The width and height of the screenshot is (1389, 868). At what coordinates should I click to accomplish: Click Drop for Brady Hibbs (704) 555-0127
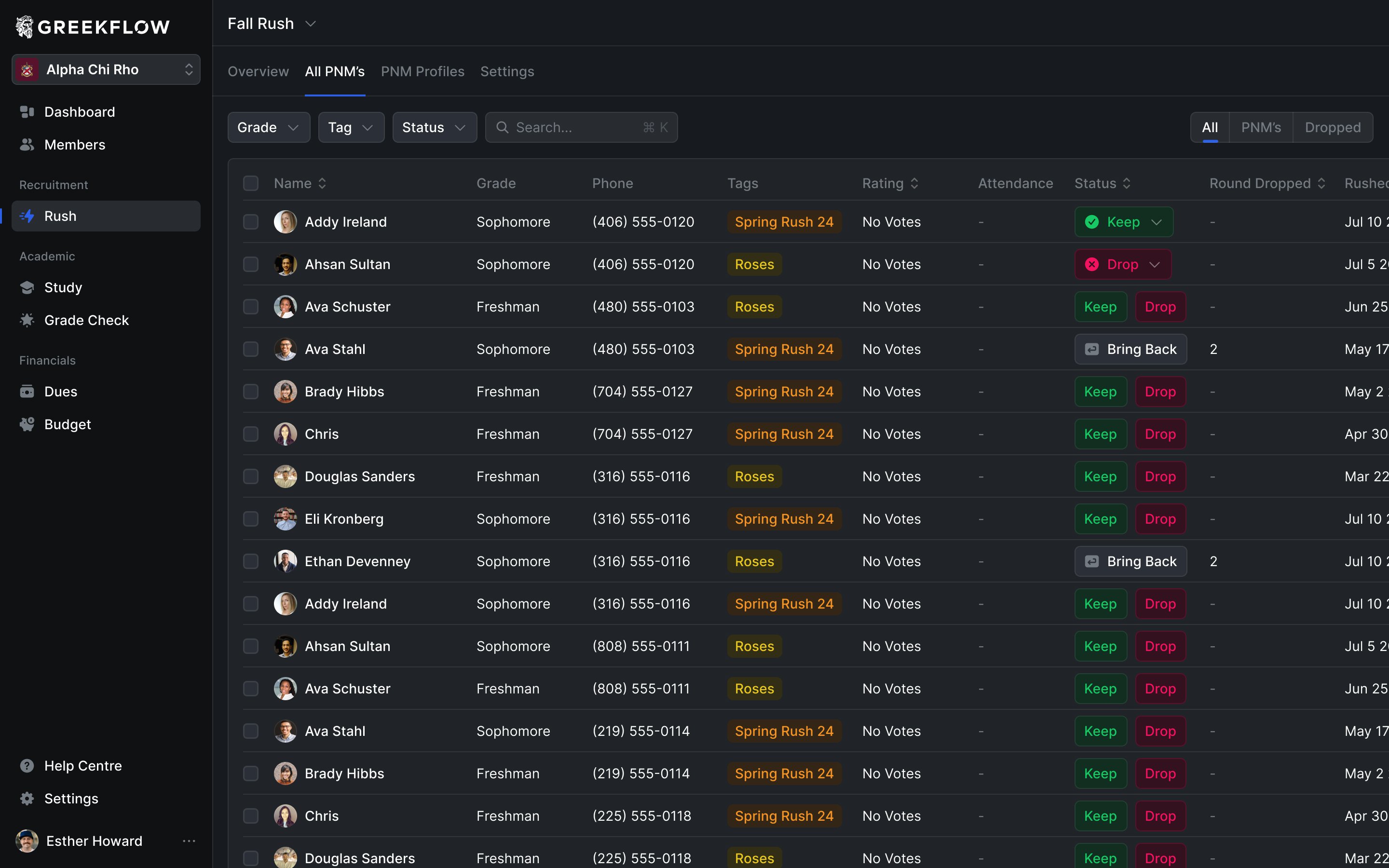pyautogui.click(x=1160, y=392)
